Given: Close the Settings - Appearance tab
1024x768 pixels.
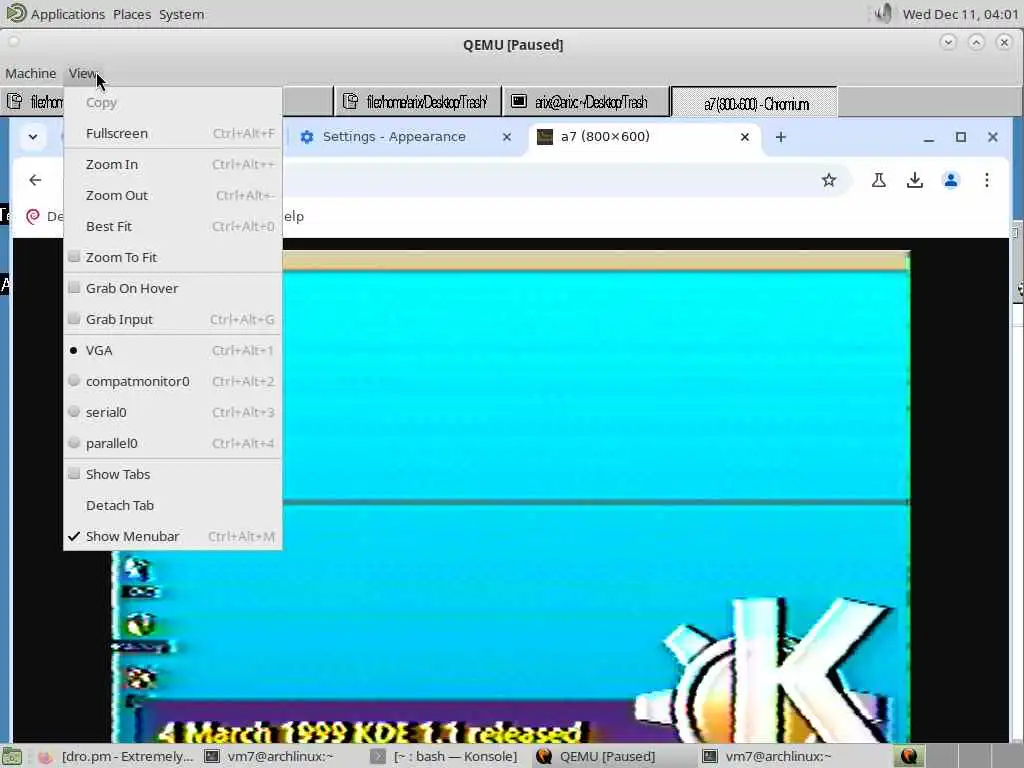Looking at the screenshot, I should point(507,137).
